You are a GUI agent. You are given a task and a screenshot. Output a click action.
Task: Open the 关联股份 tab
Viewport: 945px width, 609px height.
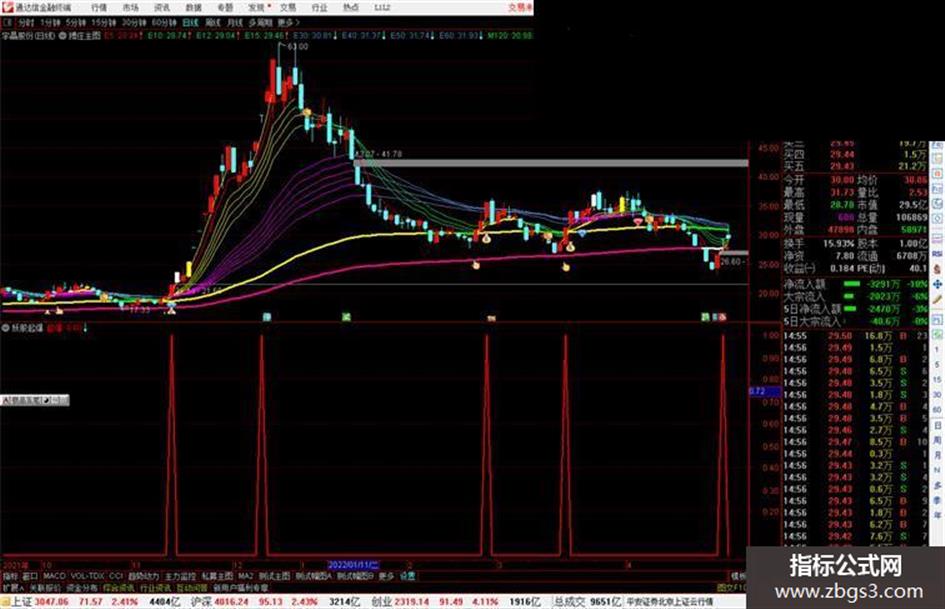(45, 587)
